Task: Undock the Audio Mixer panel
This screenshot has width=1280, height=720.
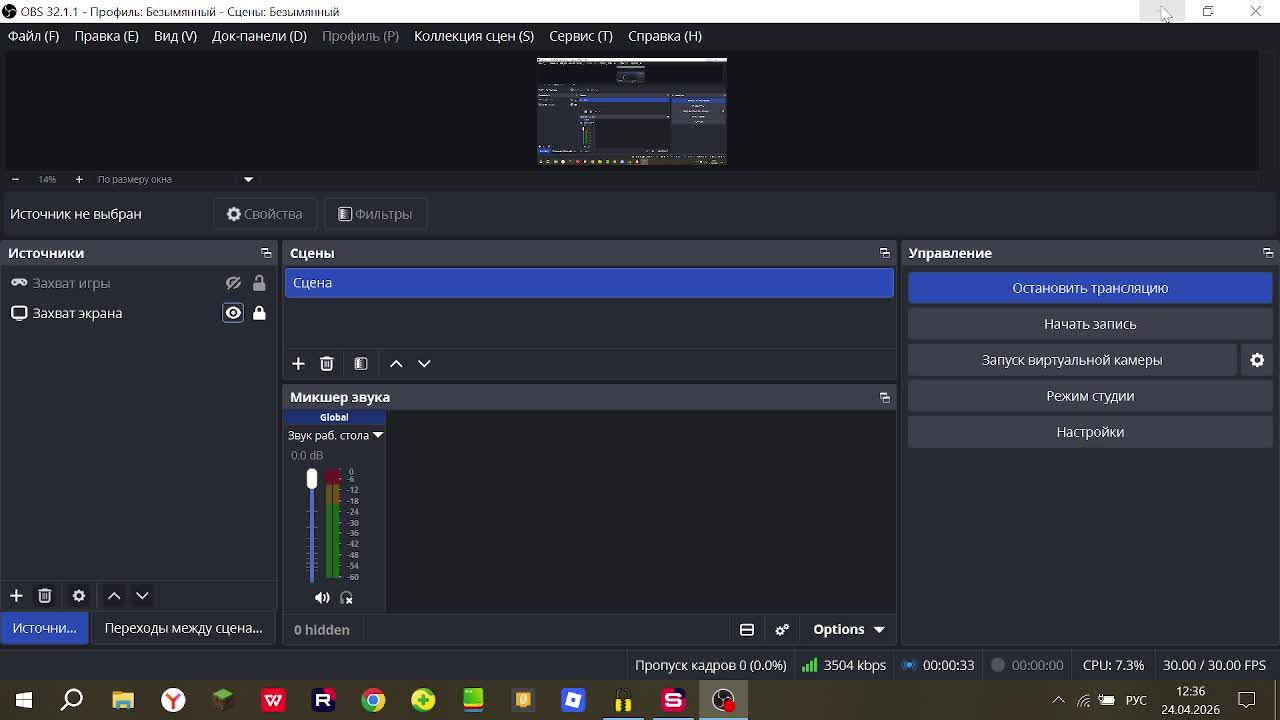Action: tap(884, 397)
